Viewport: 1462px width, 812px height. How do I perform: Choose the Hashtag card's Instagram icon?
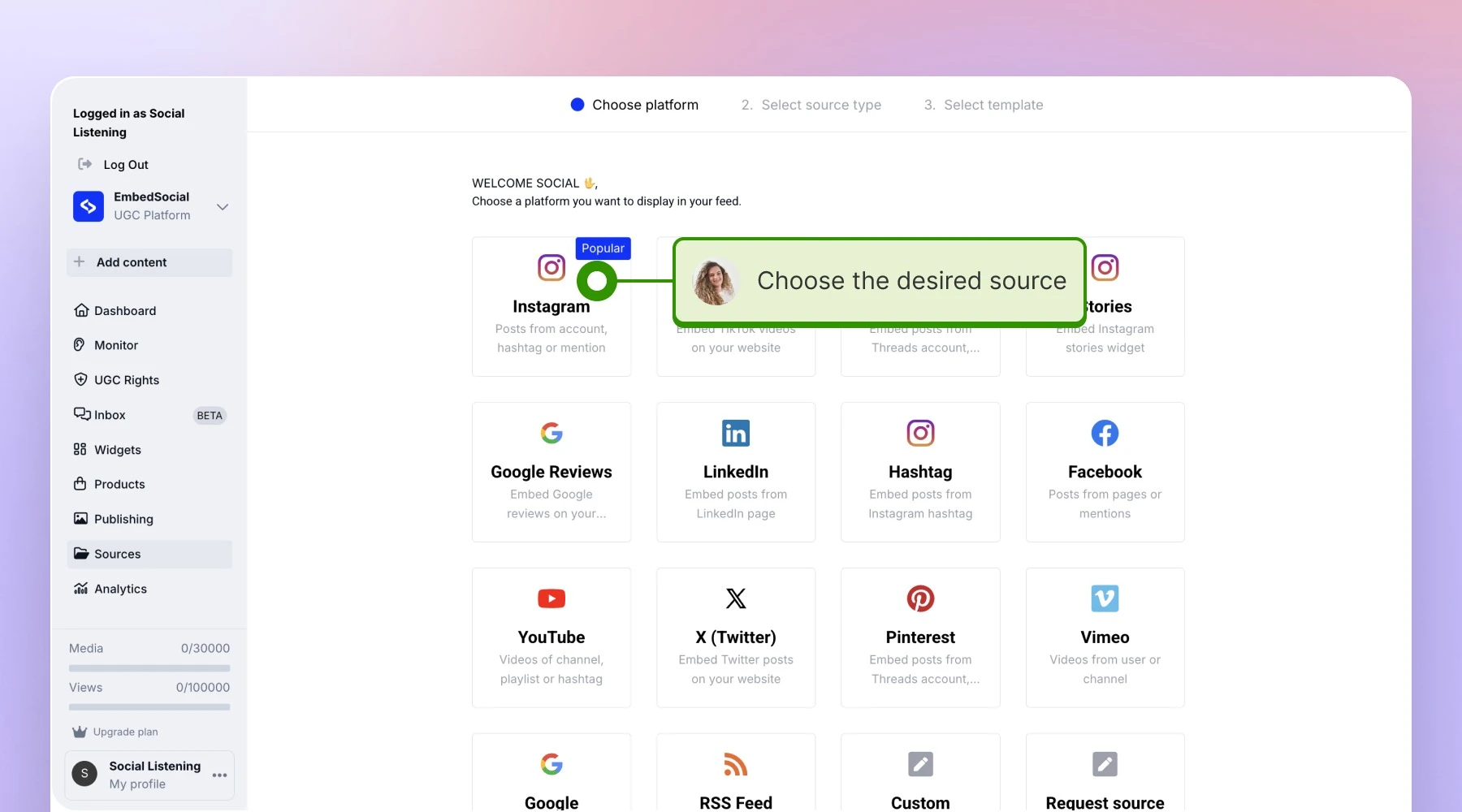[920, 433]
